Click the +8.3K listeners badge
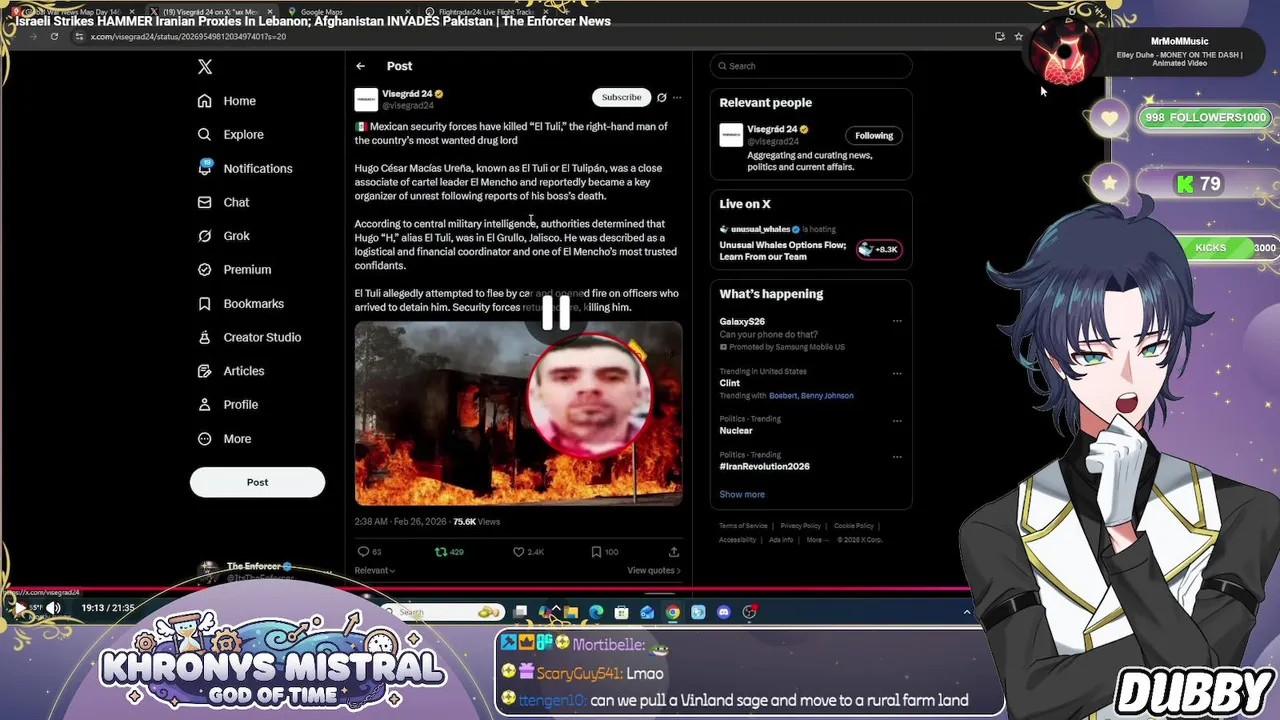This screenshot has width=1280, height=720. (x=879, y=250)
